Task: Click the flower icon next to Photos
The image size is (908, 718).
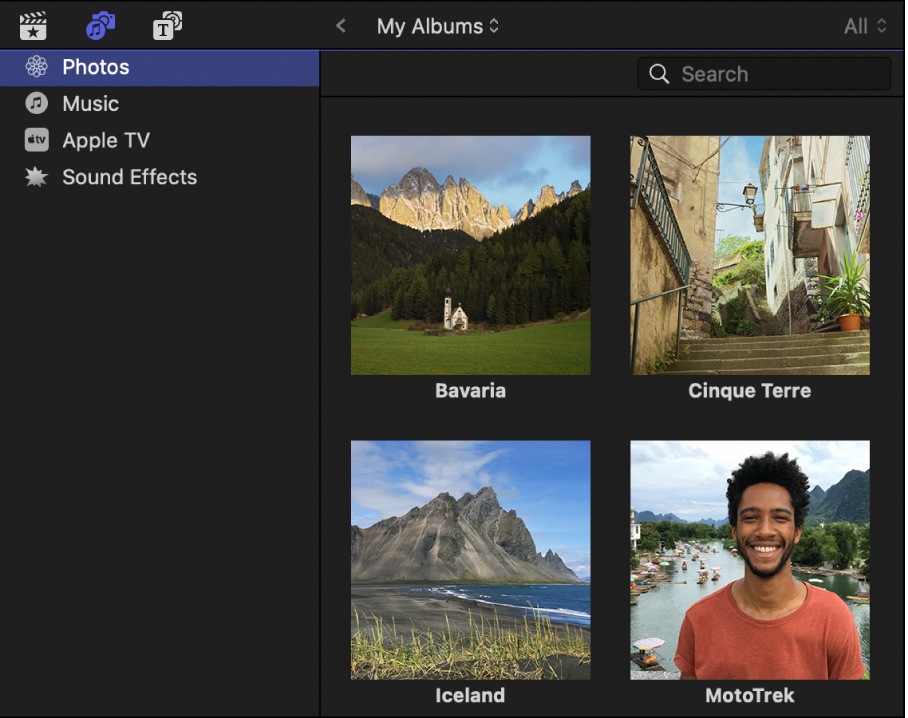Action: pos(36,66)
